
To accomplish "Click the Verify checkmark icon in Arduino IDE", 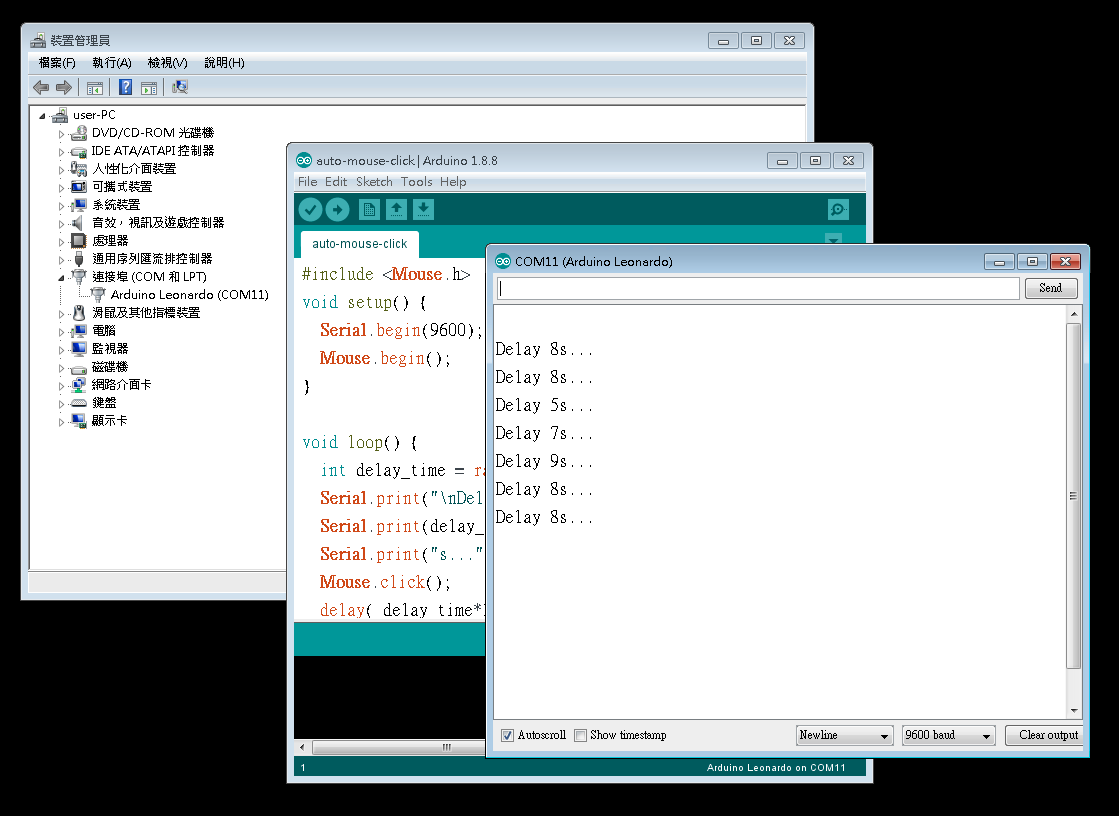I will 310,209.
